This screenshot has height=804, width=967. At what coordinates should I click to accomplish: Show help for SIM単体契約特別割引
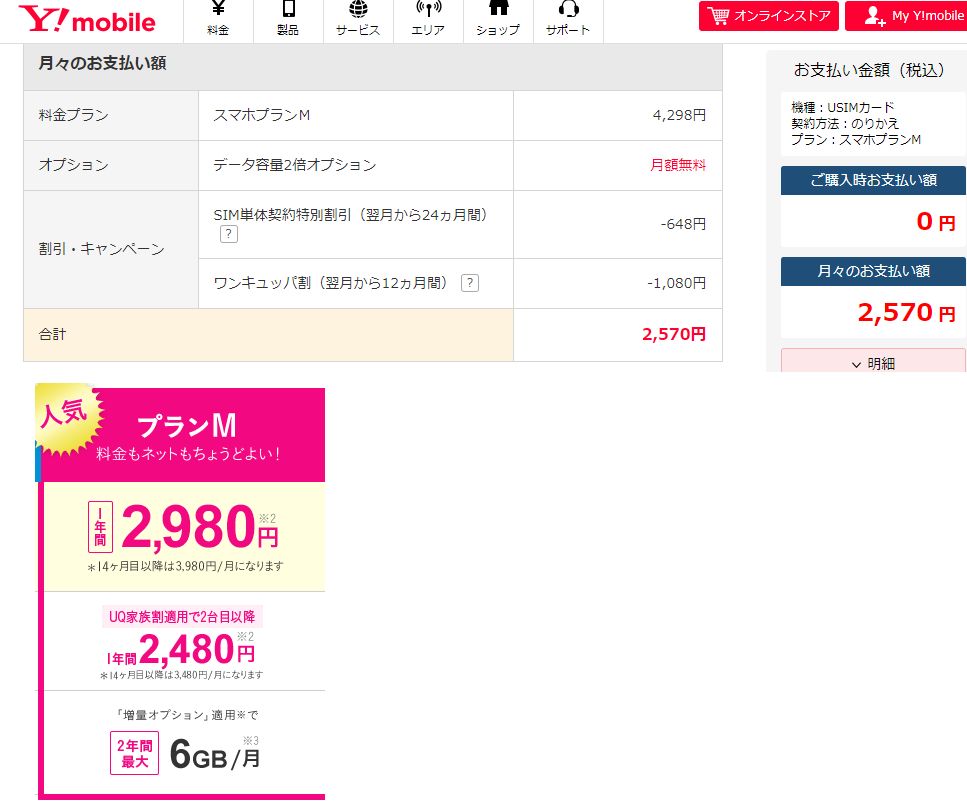point(229,234)
